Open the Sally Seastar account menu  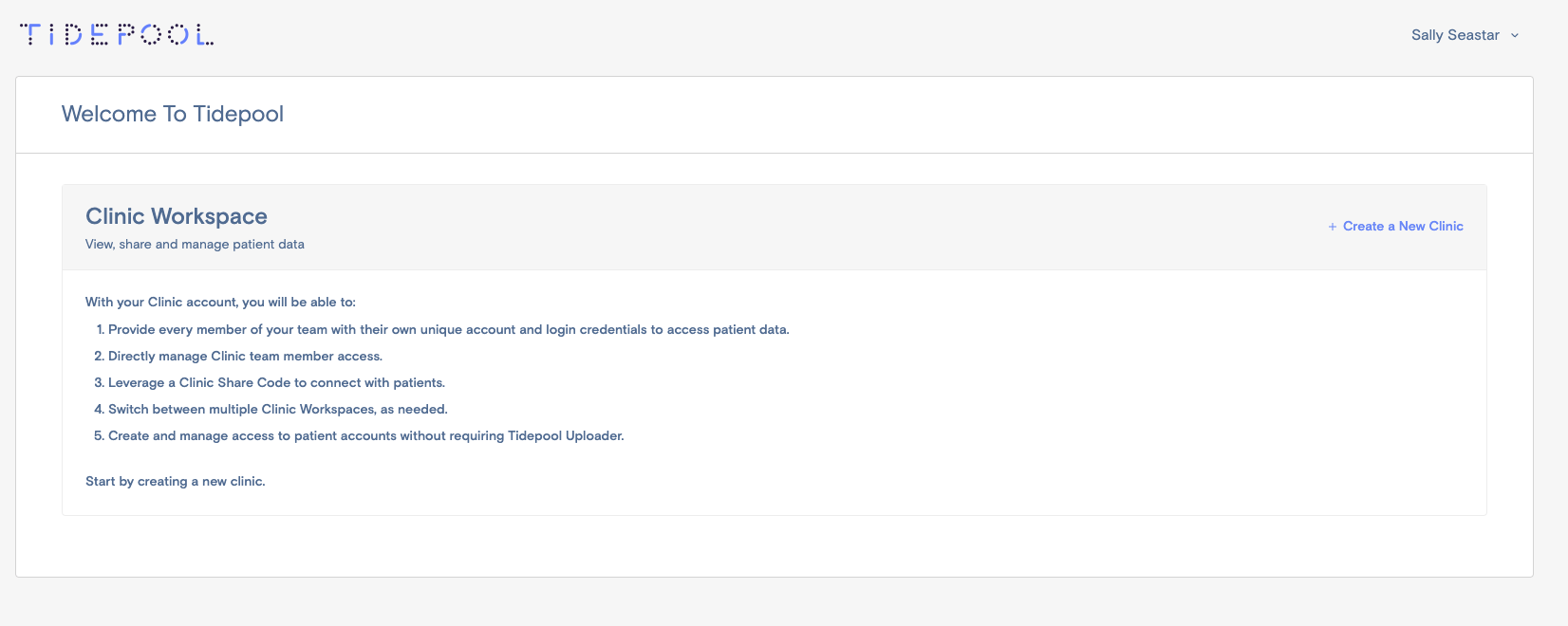(1465, 35)
